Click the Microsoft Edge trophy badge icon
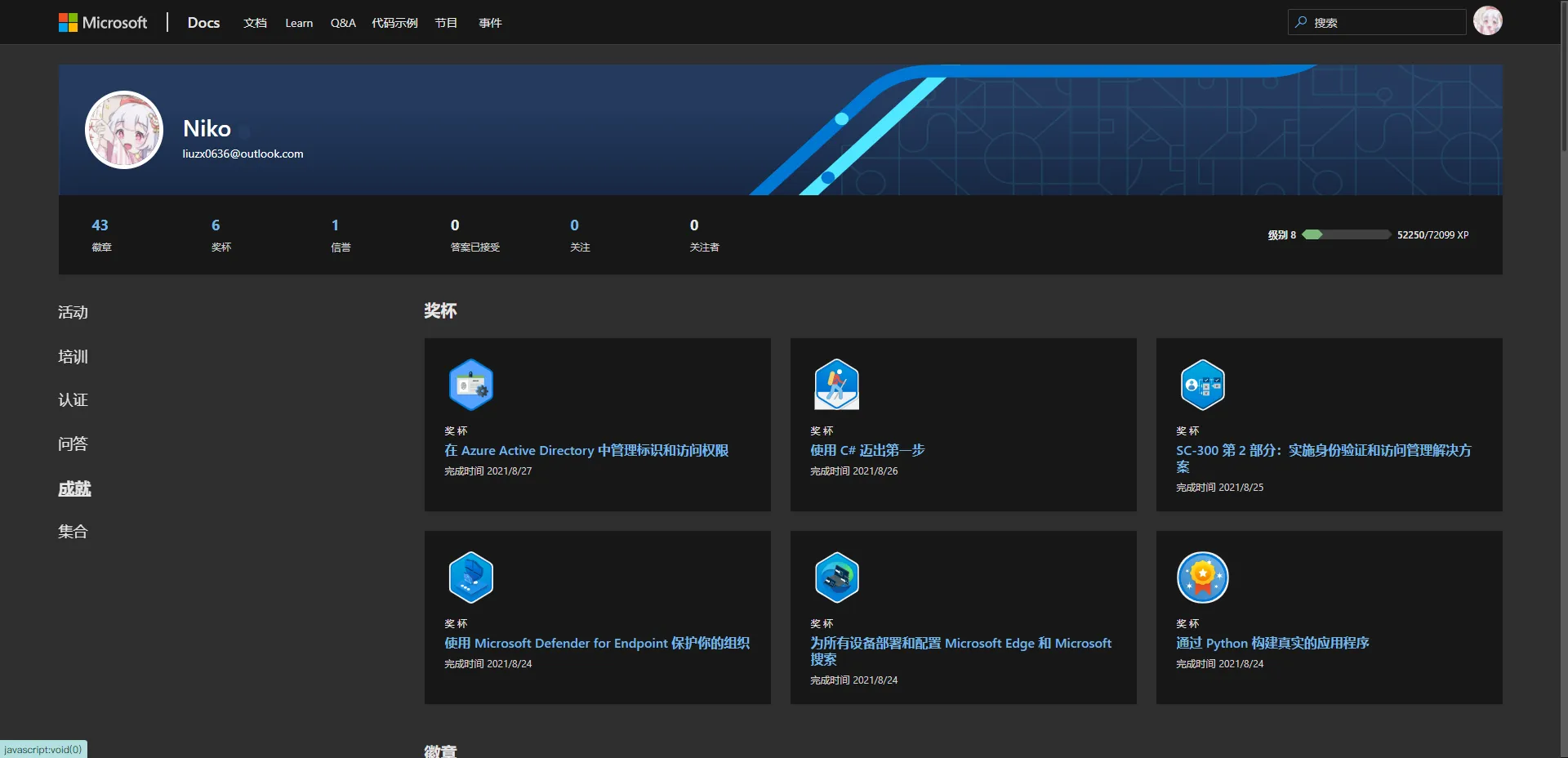Image resolution: width=1568 pixels, height=758 pixels. 837,577
